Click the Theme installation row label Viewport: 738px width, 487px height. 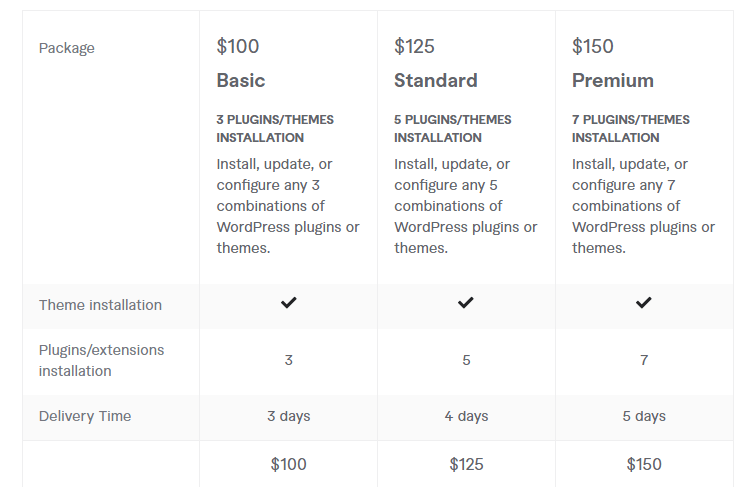[100, 305]
